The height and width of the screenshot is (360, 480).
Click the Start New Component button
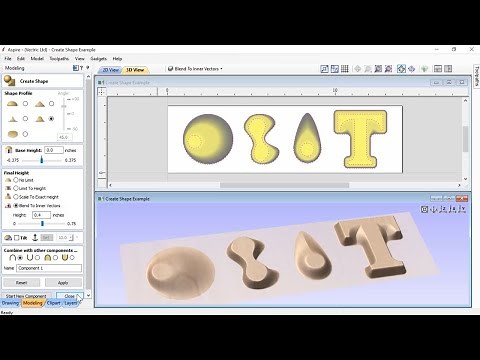point(26,296)
